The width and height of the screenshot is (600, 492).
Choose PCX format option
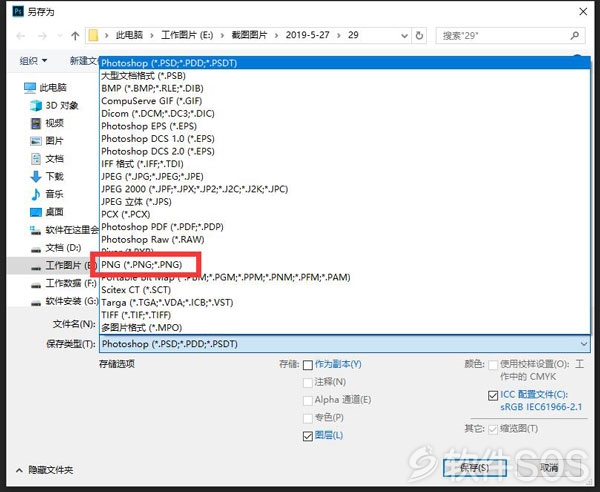pos(345,214)
